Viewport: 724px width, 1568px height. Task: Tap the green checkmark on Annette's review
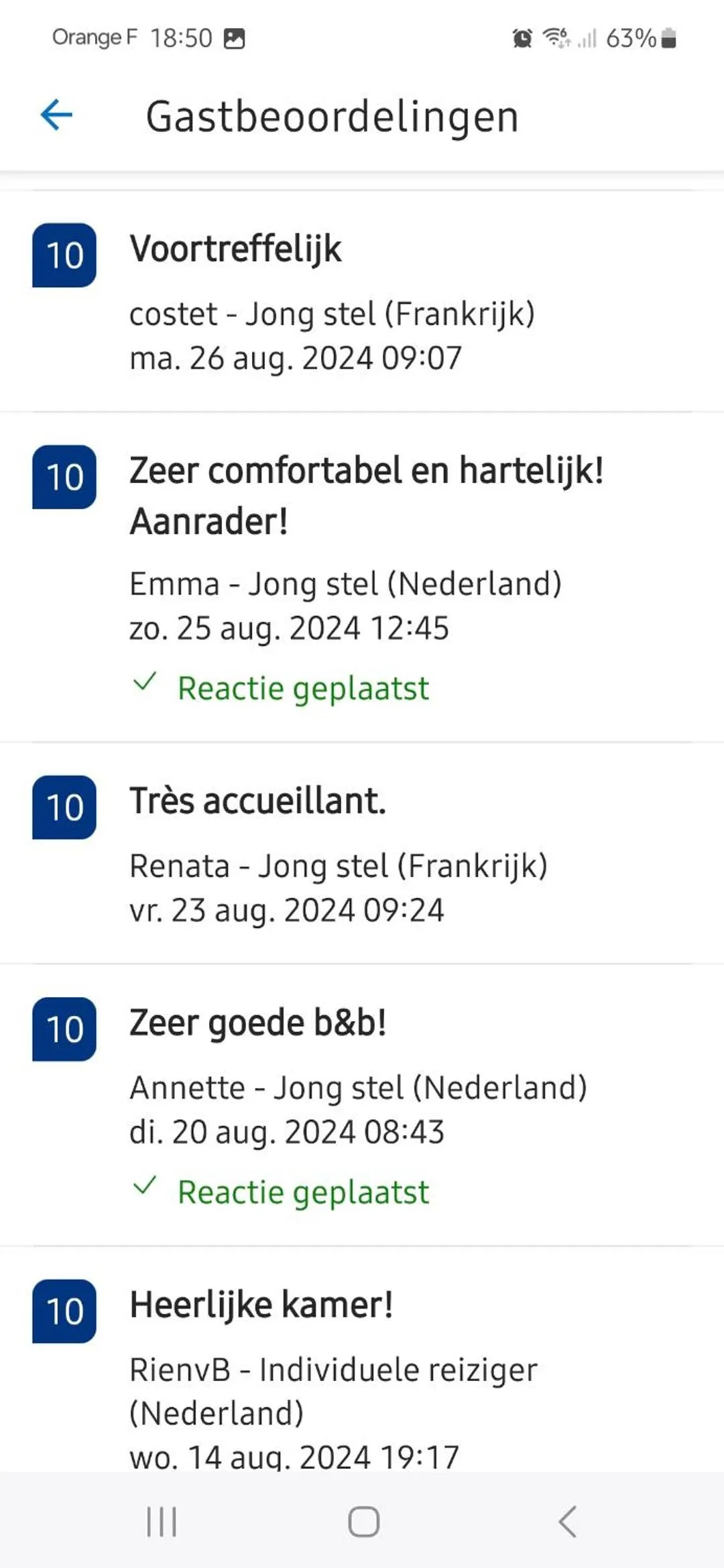coord(145,1186)
